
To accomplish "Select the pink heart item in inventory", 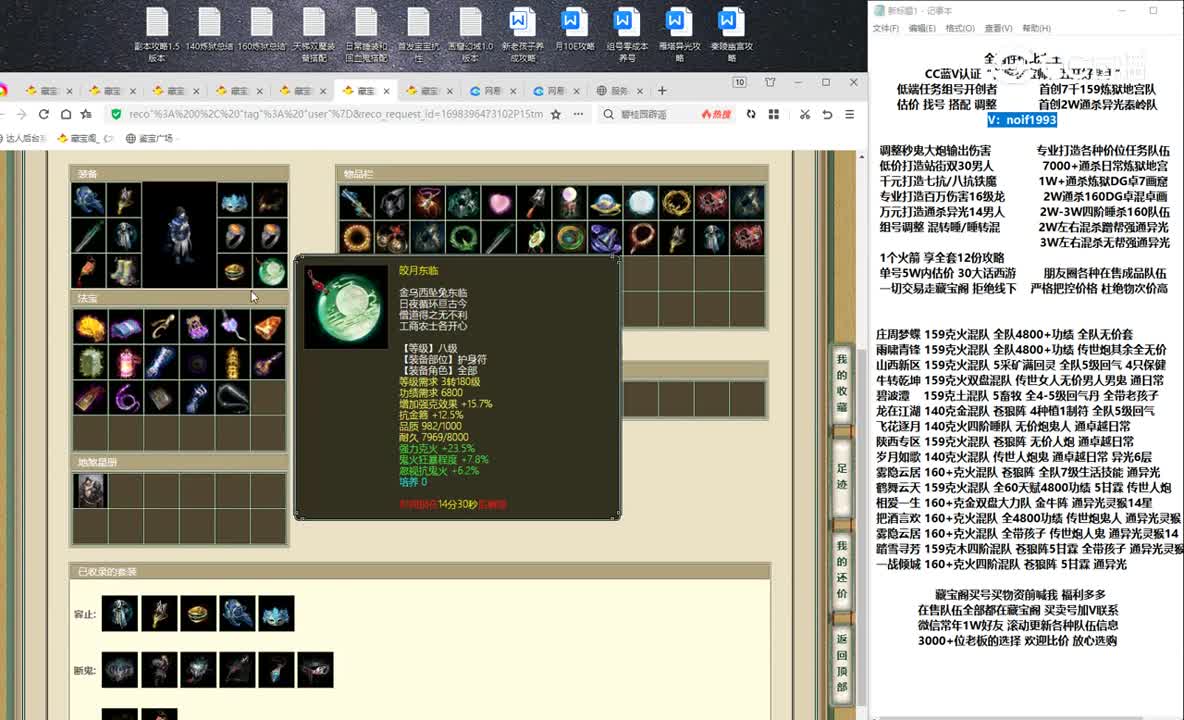I will point(499,202).
